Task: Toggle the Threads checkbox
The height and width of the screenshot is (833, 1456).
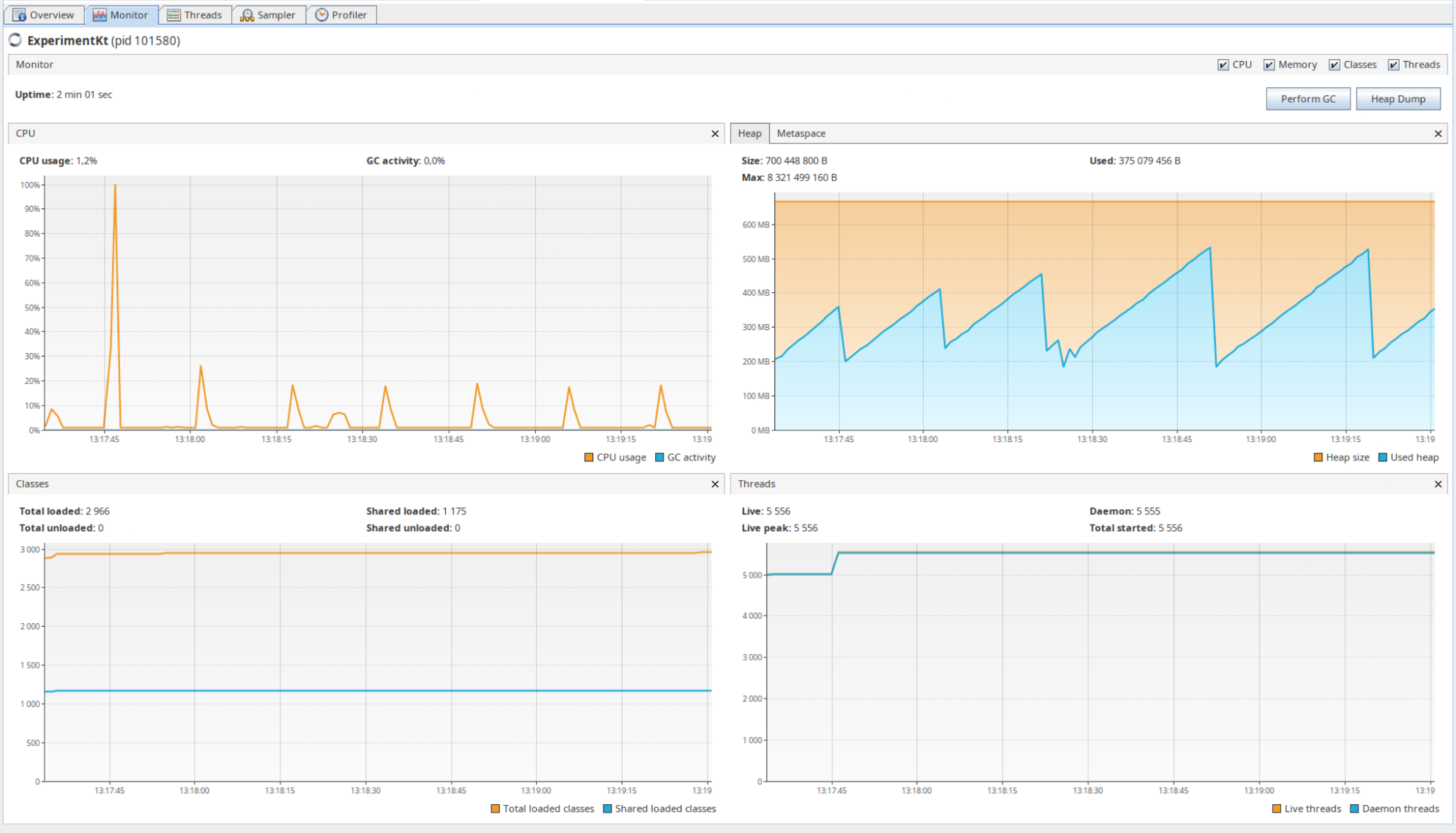Action: [1393, 65]
